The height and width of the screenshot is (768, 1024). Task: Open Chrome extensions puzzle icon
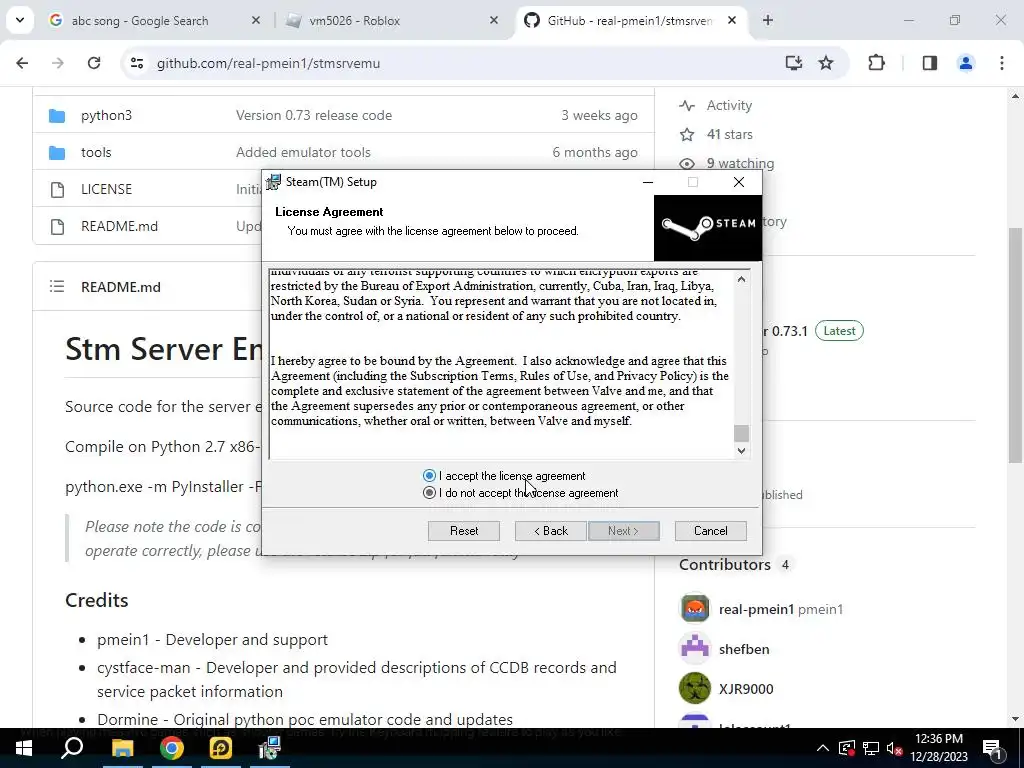[876, 63]
